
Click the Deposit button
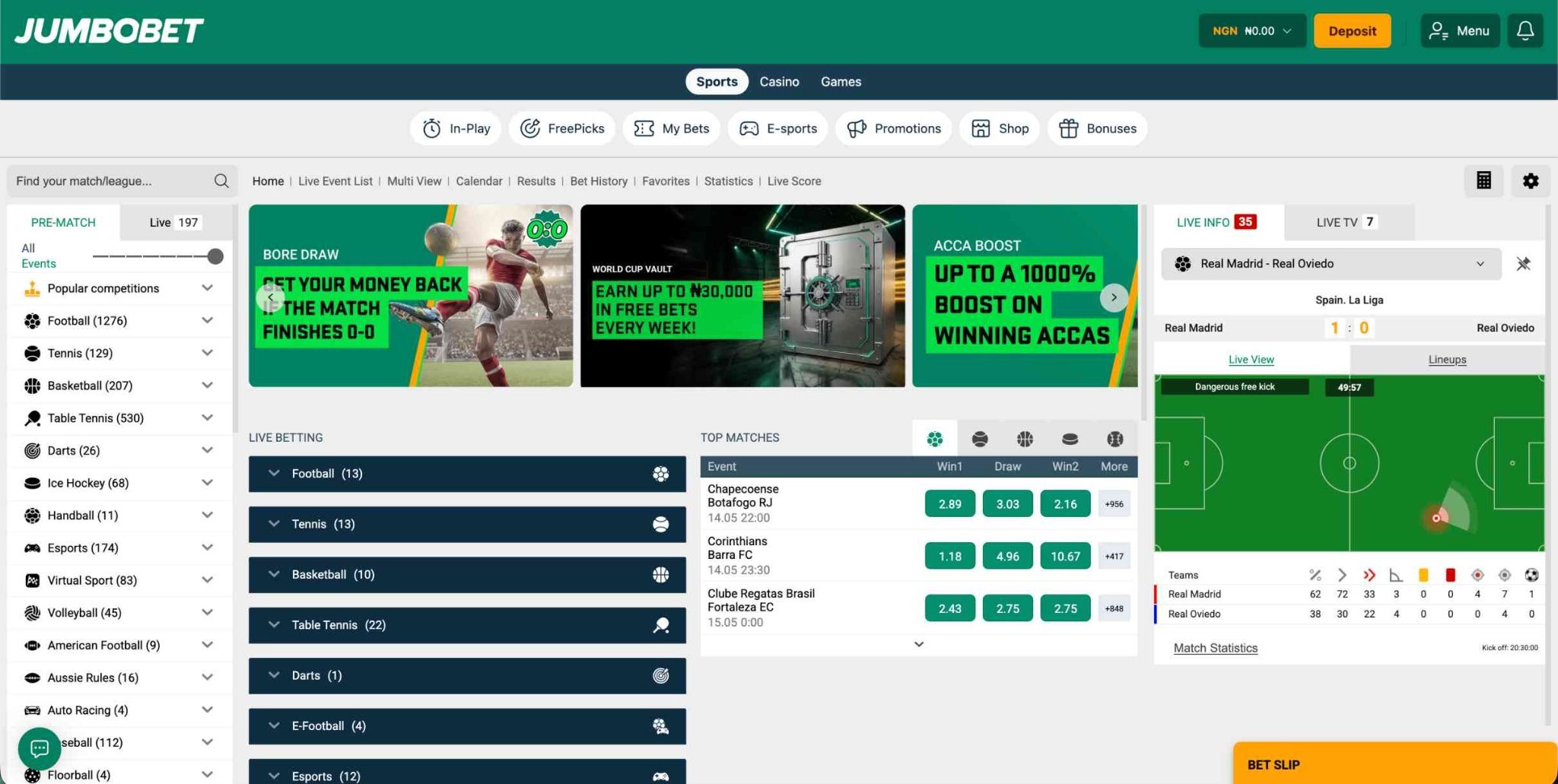pos(1352,30)
